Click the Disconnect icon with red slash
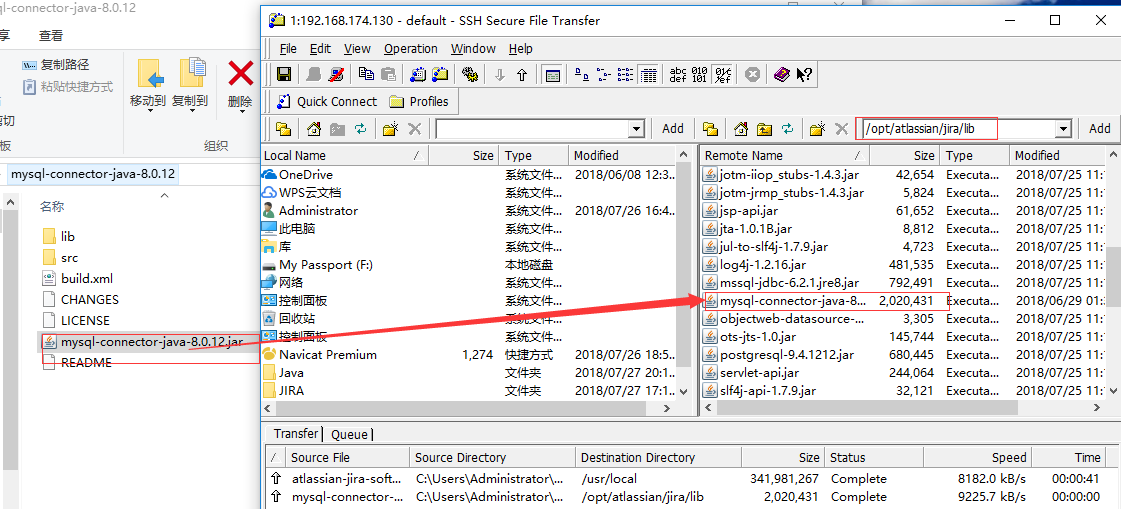This screenshot has height=509, width=1121. [335, 74]
